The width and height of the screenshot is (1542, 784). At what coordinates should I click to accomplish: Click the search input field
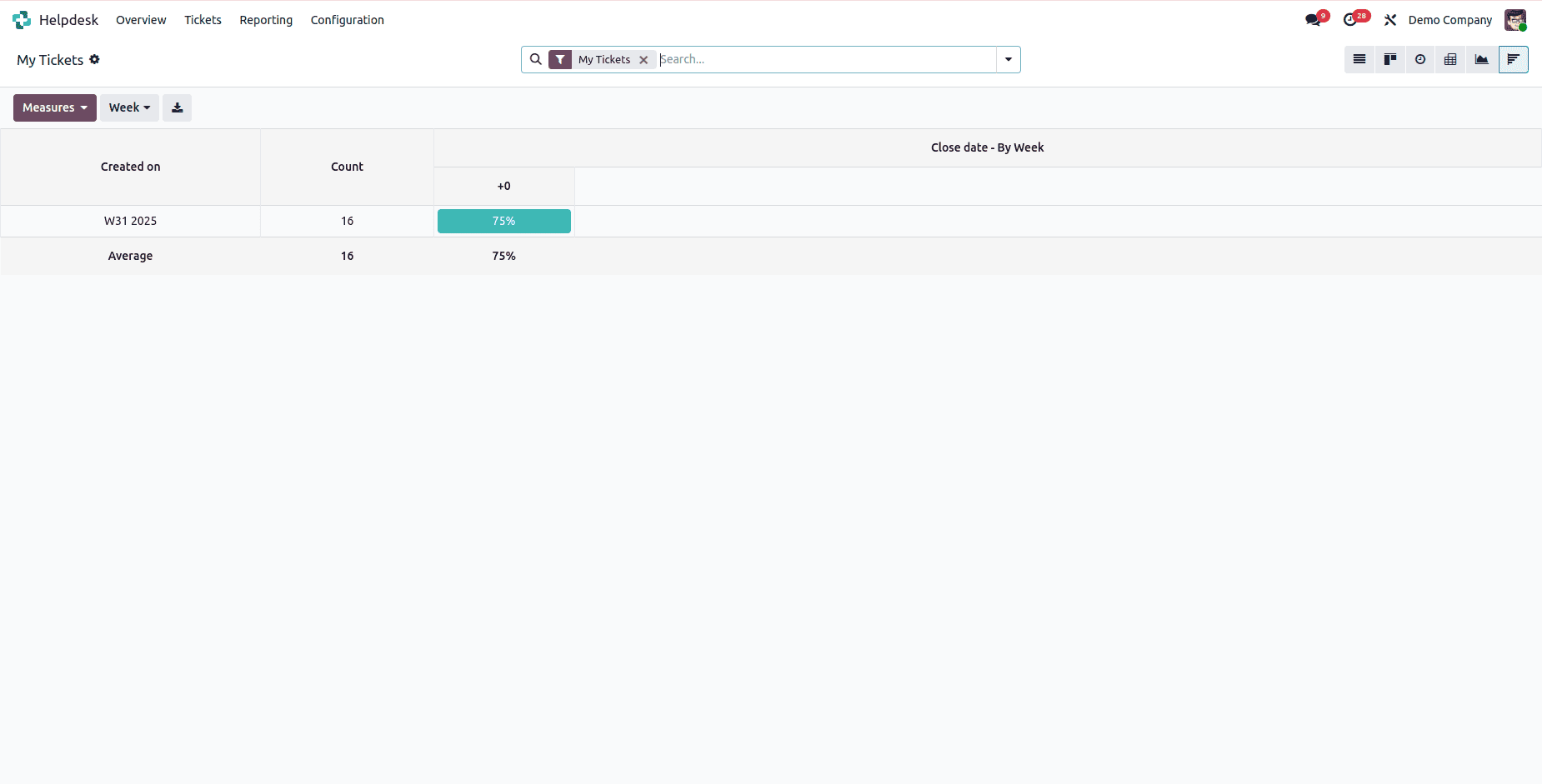[x=827, y=59]
